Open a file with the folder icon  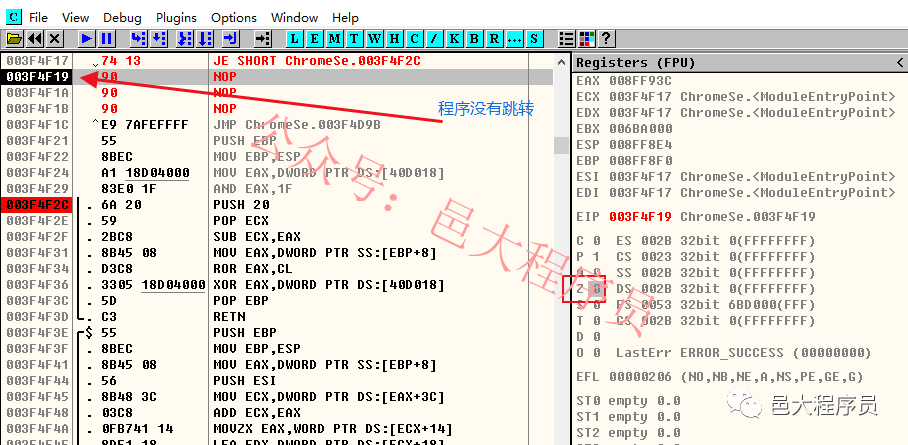coord(14,39)
